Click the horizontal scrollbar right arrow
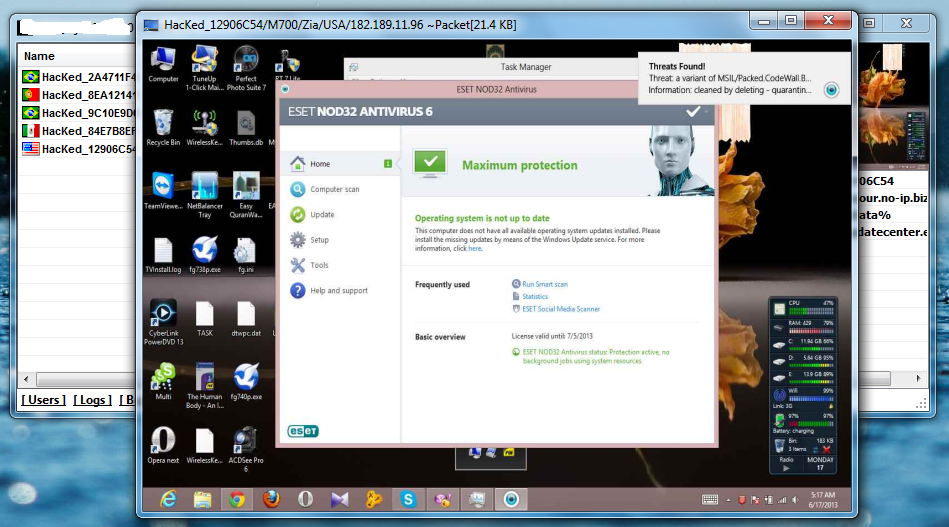This screenshot has width=949, height=527. pos(918,379)
